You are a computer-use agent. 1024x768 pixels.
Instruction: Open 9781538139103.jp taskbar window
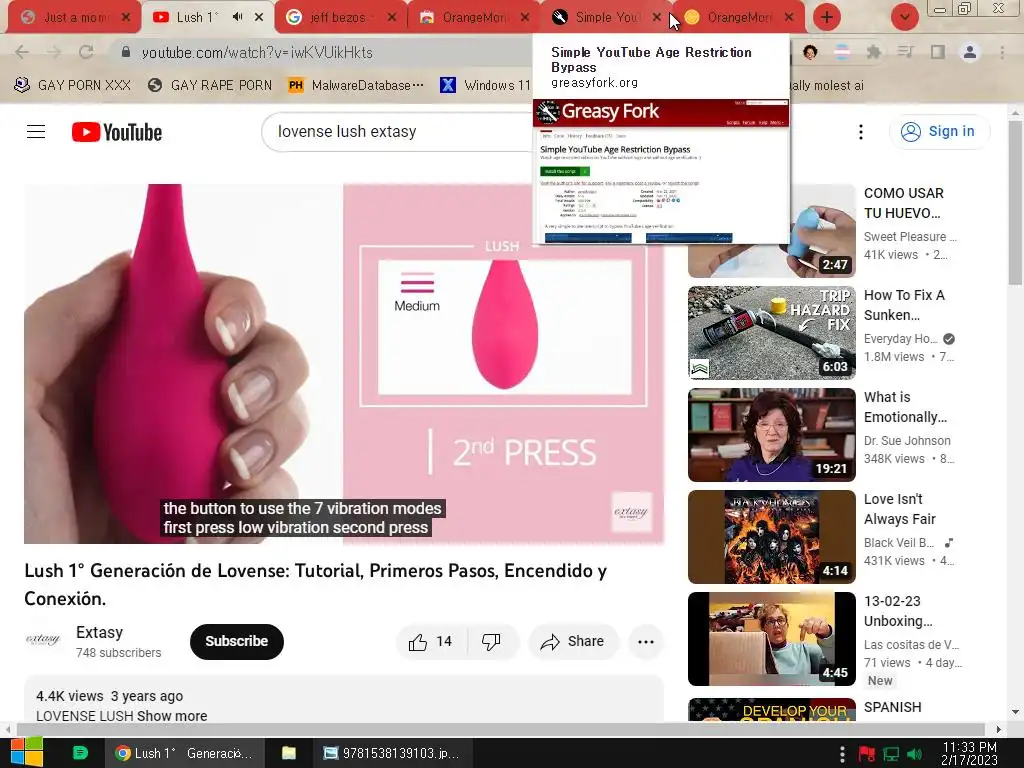(x=392, y=753)
